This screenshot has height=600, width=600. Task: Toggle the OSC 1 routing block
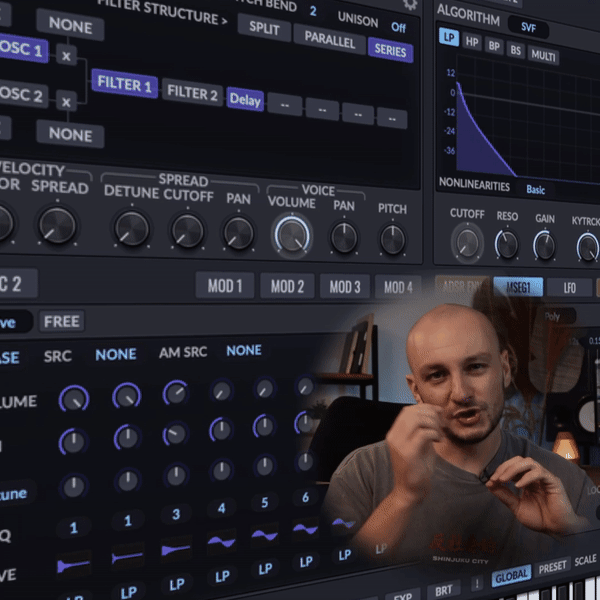click(x=22, y=49)
